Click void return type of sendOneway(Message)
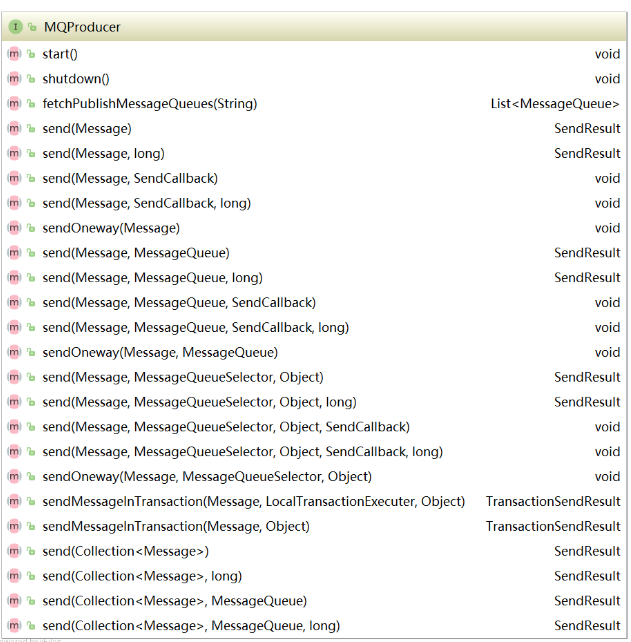 click(x=607, y=228)
